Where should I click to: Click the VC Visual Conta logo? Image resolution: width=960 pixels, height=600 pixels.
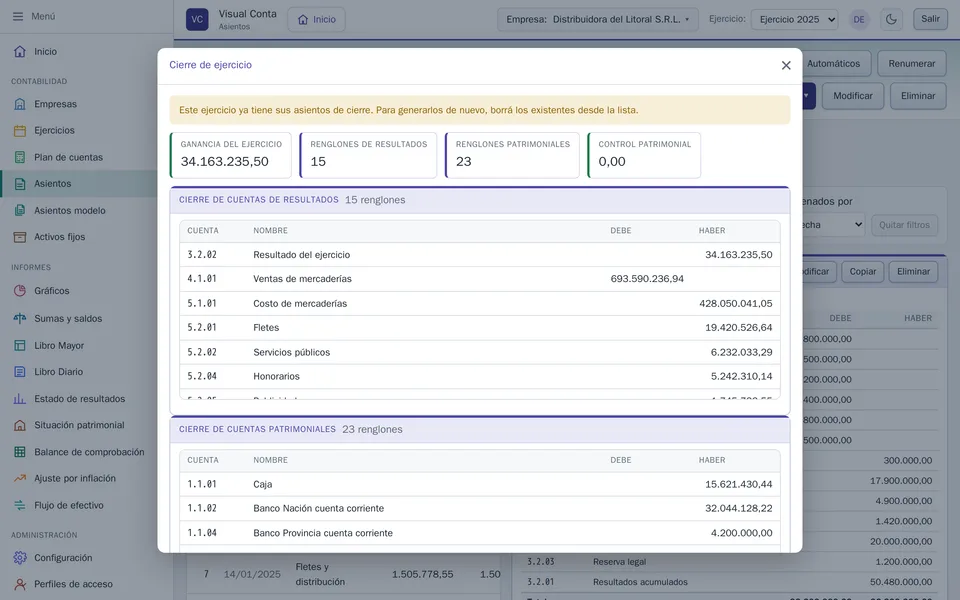click(197, 19)
